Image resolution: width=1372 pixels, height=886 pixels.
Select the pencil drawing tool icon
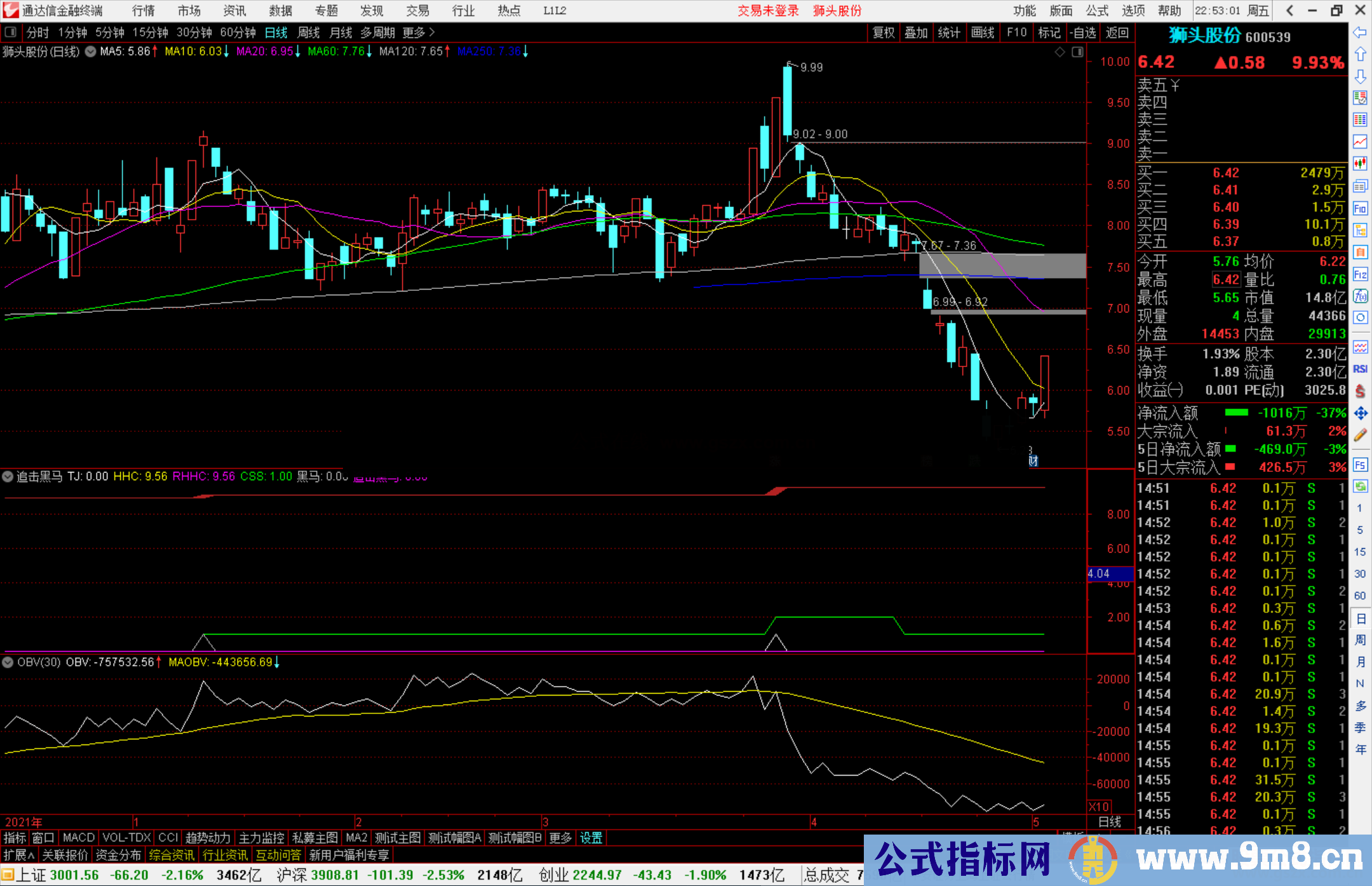pos(1360,436)
